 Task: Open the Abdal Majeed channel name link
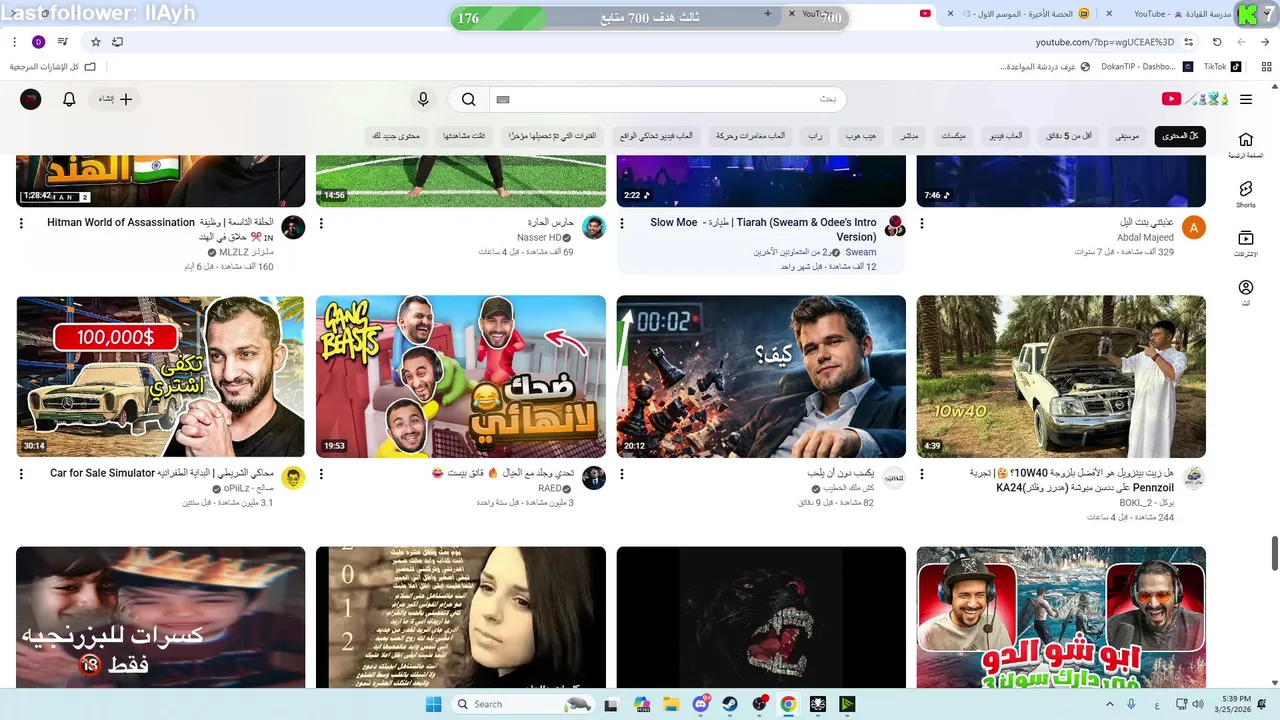1145,237
